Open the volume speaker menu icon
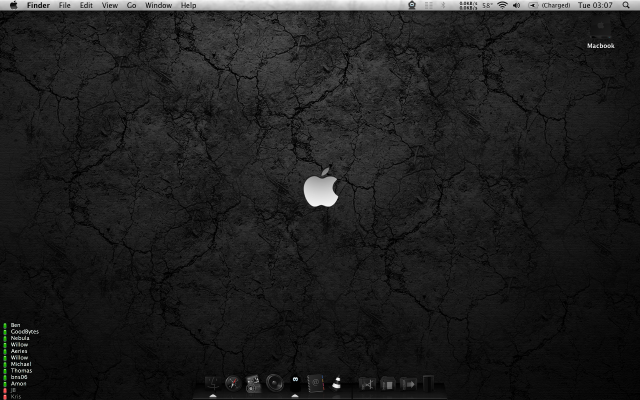 [x=516, y=5]
